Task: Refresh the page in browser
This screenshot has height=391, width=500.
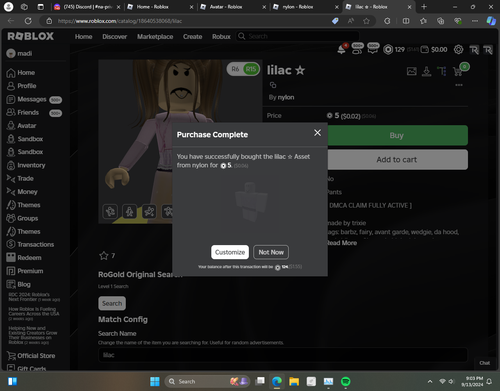Action: click(28, 21)
